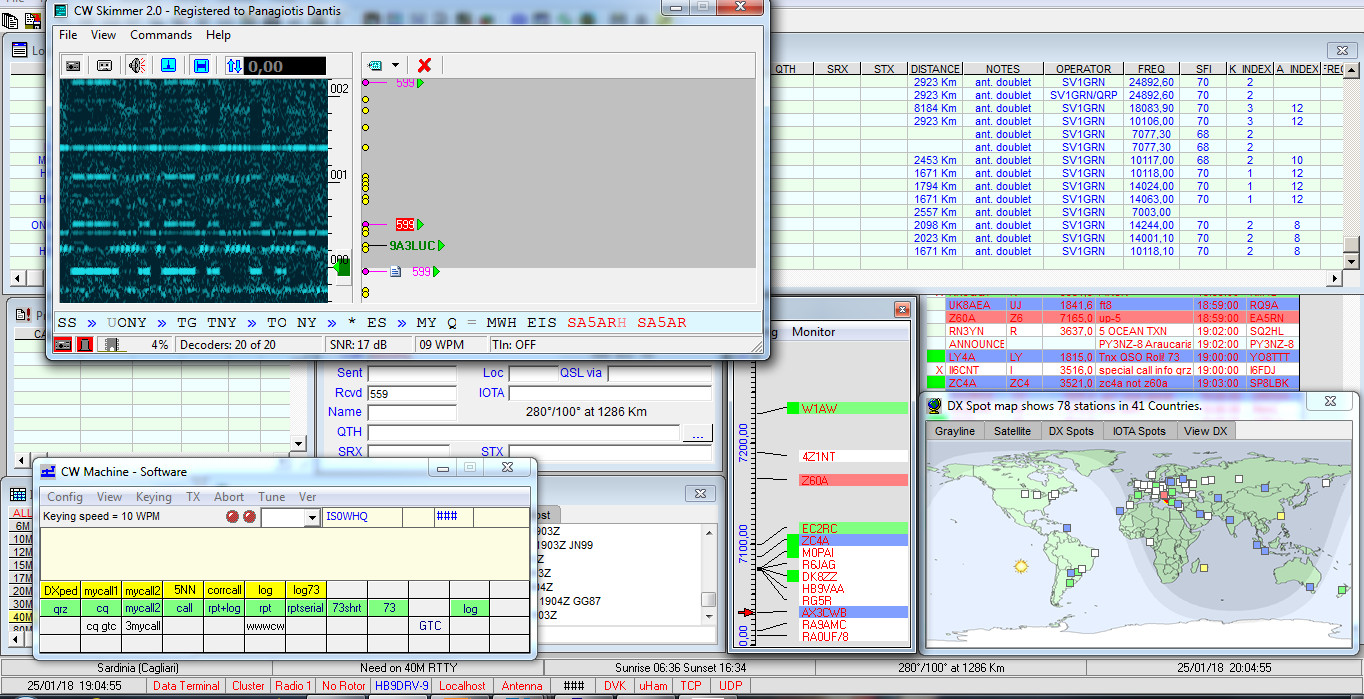The image size is (1364, 699).
Task: Switch to the Satellite tab in DX Spot map
Action: click(x=1012, y=431)
